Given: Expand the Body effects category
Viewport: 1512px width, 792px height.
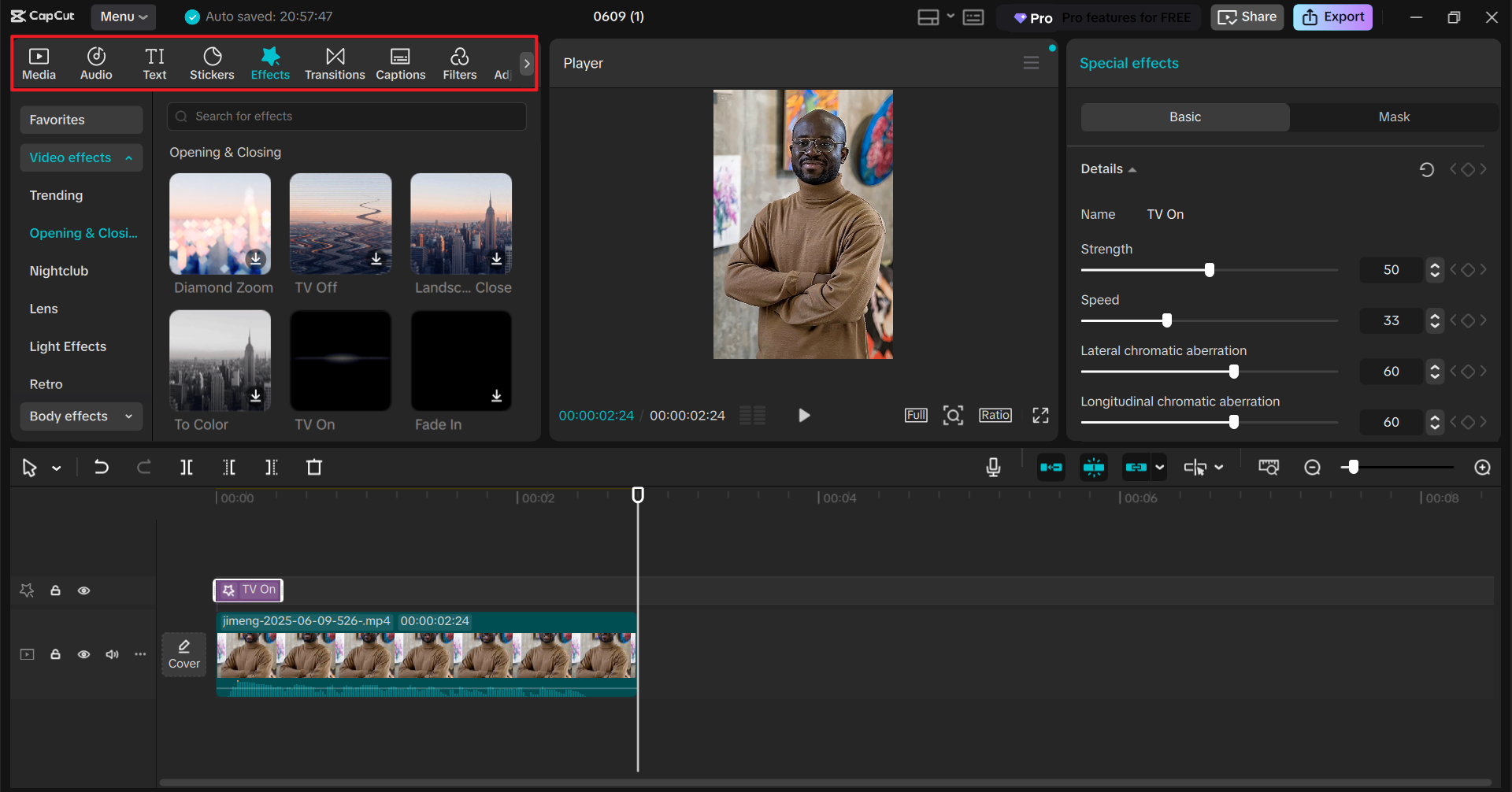Looking at the screenshot, I should click(81, 416).
